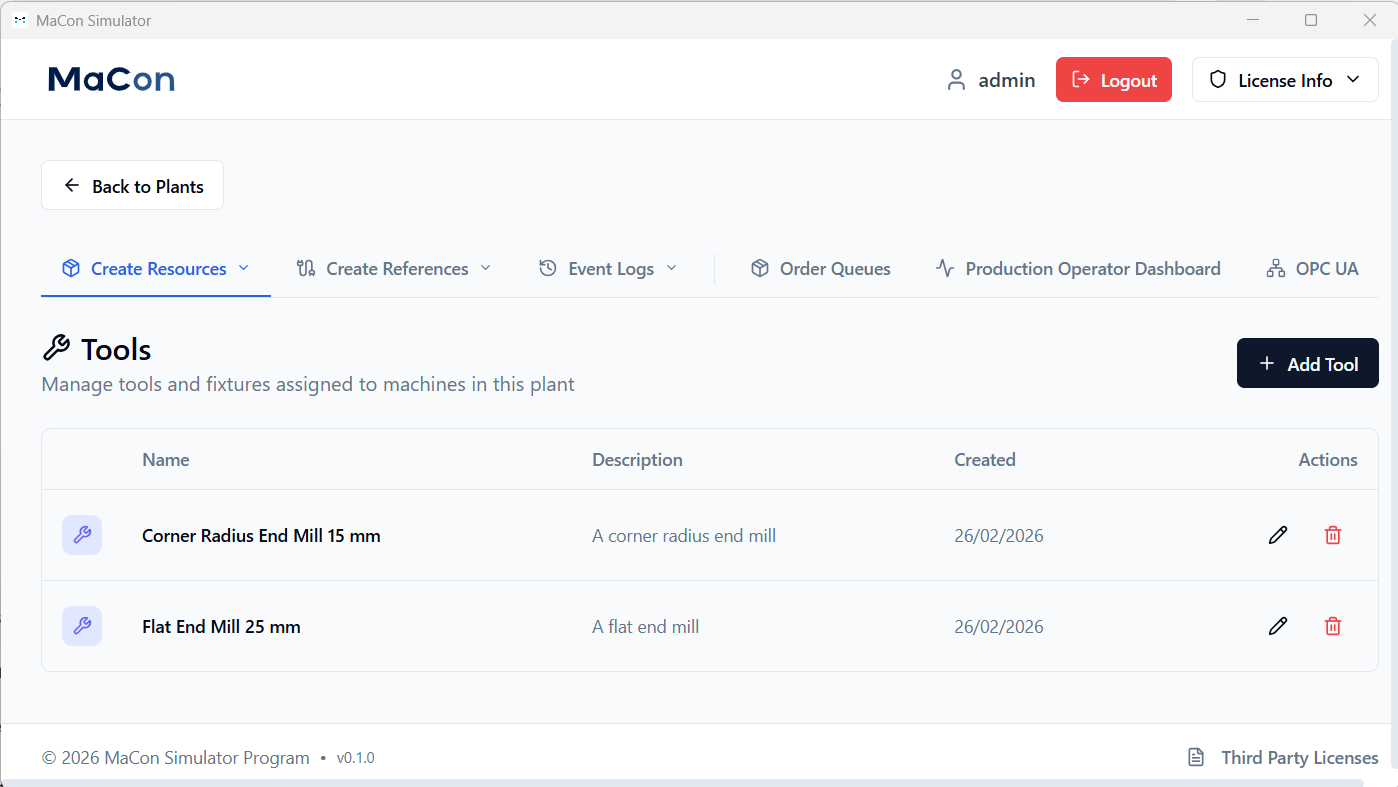Click the Add Tool button
This screenshot has width=1398, height=787.
(x=1307, y=363)
